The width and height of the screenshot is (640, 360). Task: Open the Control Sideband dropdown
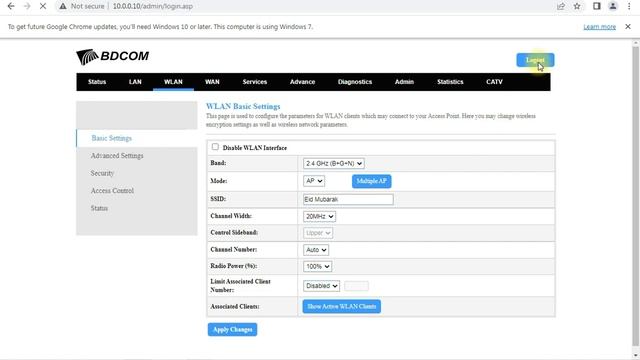click(x=318, y=233)
